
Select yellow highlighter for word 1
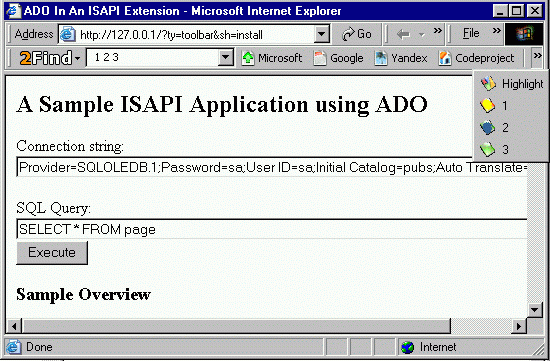(x=488, y=105)
